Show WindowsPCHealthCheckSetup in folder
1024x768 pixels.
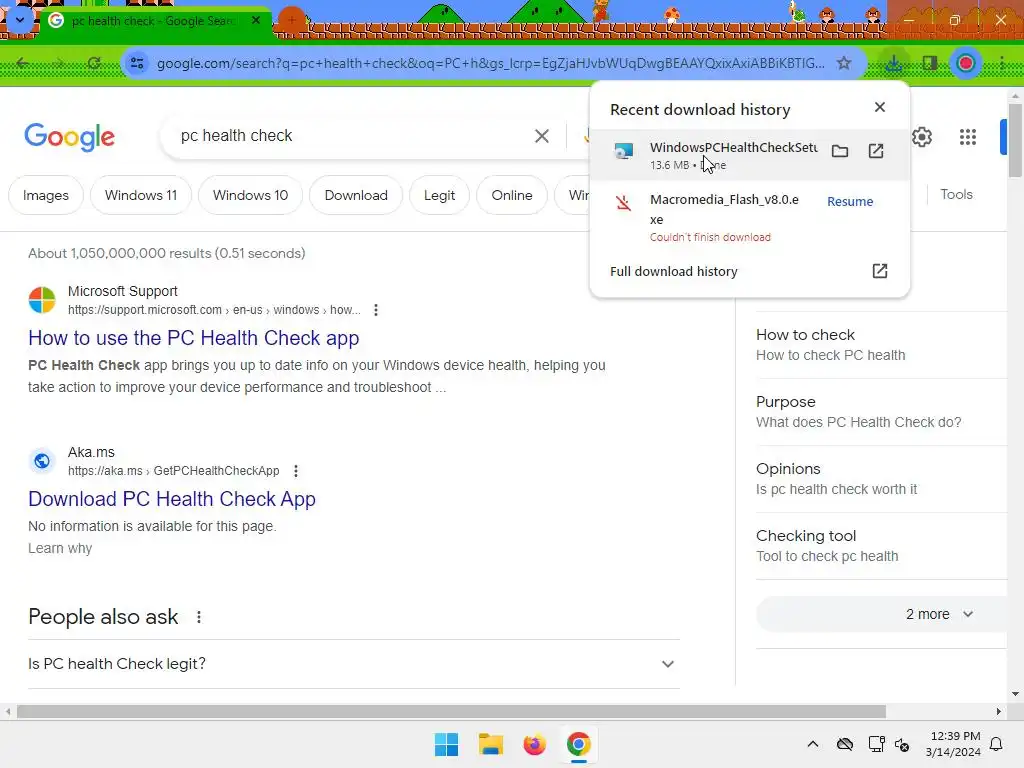pyautogui.click(x=840, y=152)
